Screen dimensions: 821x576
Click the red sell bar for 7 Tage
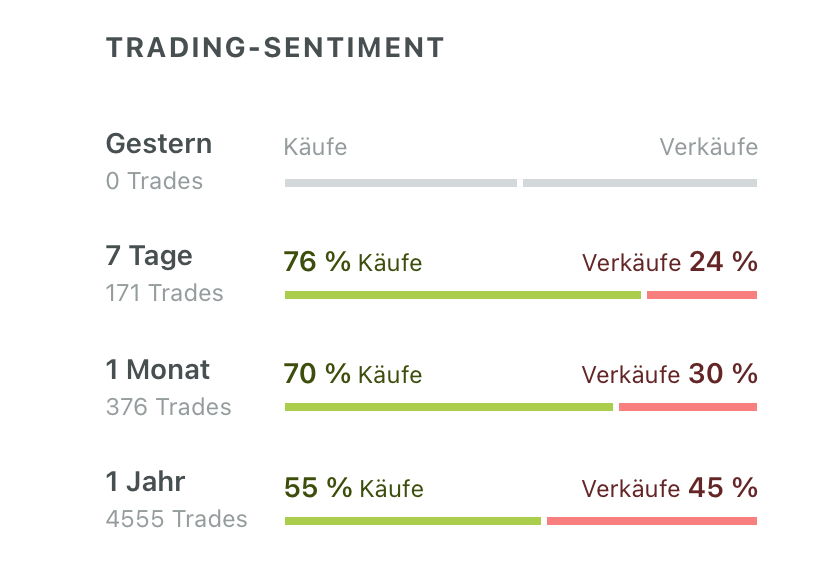coord(702,295)
